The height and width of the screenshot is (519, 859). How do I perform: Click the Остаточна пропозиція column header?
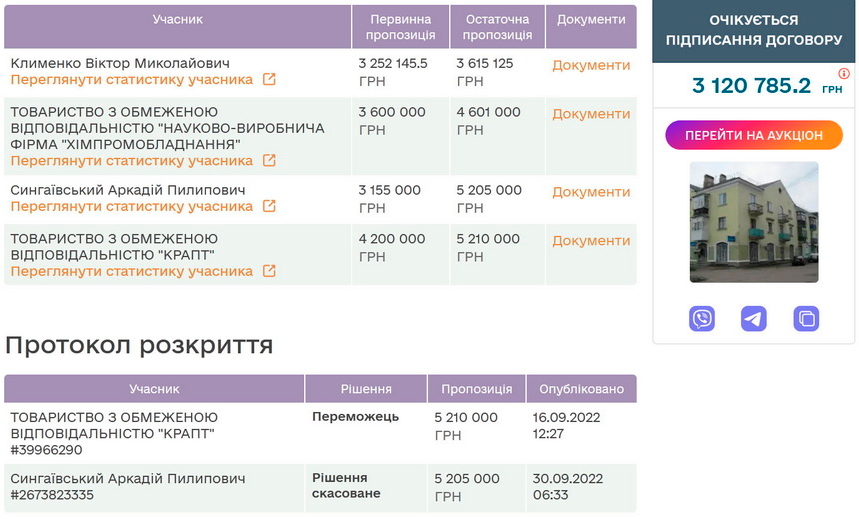[497, 27]
